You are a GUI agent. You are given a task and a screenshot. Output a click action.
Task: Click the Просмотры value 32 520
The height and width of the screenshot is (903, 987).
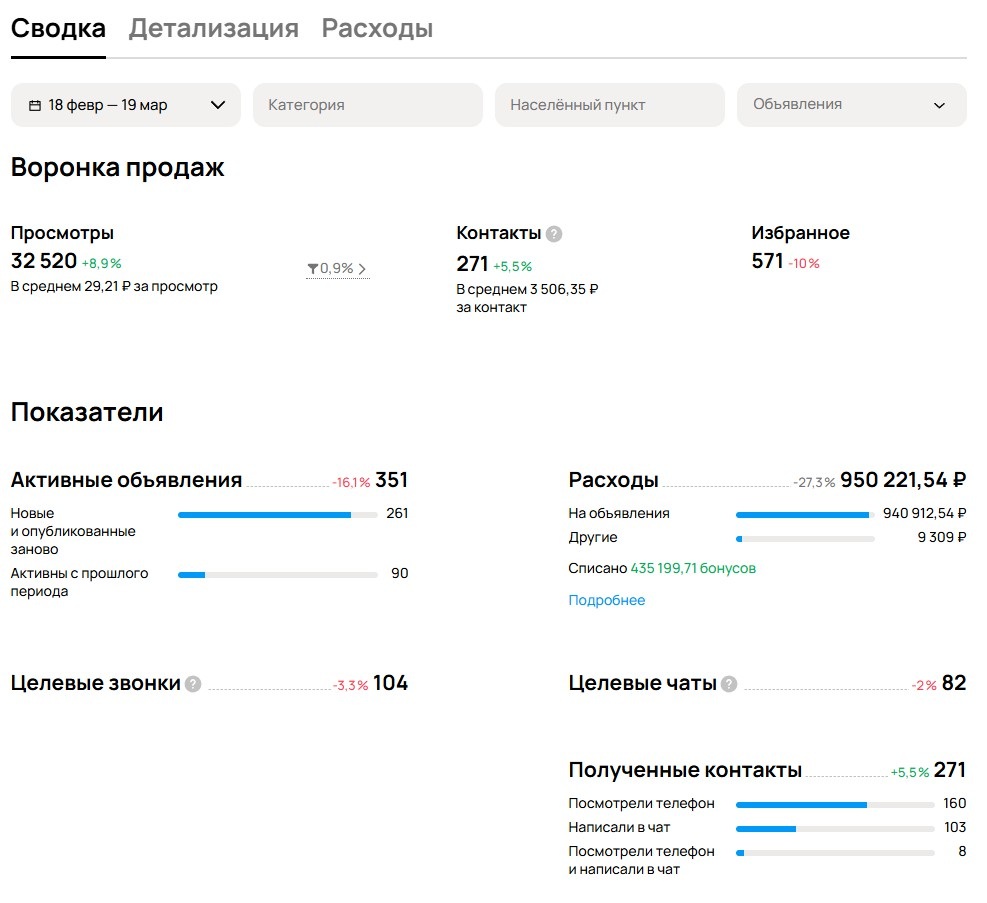tap(43, 261)
